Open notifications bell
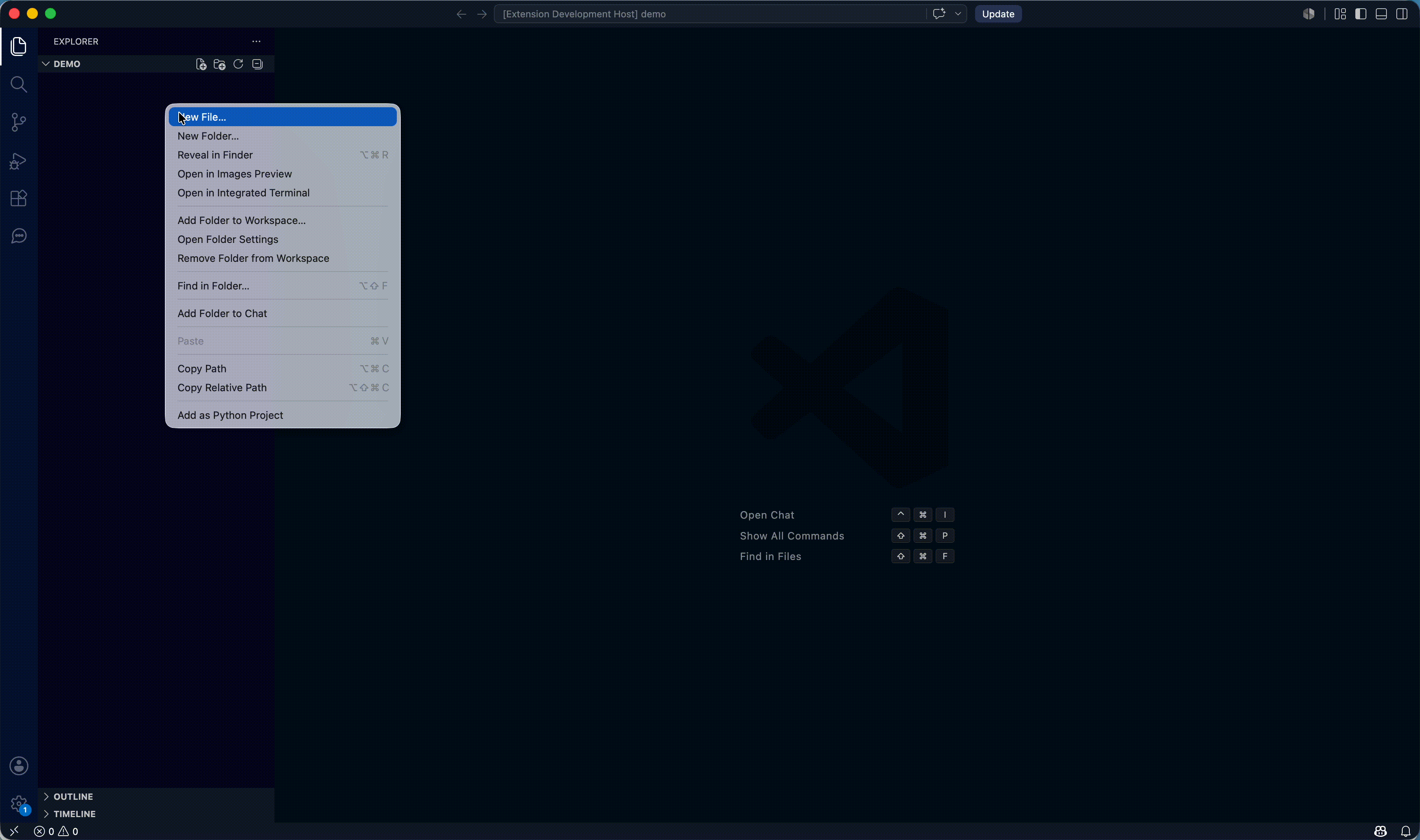 [1406, 831]
